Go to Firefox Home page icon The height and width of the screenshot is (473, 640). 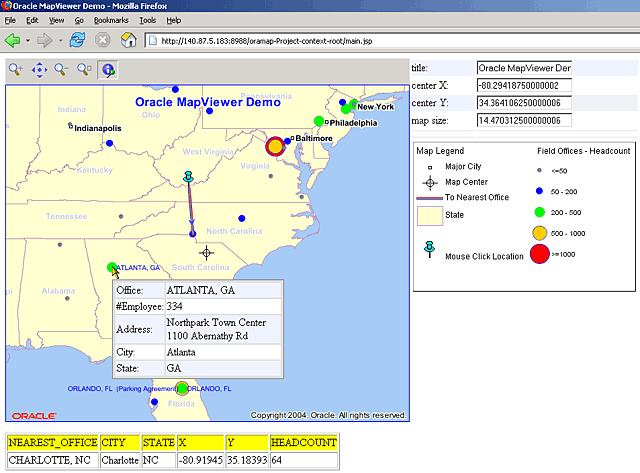click(x=129, y=41)
